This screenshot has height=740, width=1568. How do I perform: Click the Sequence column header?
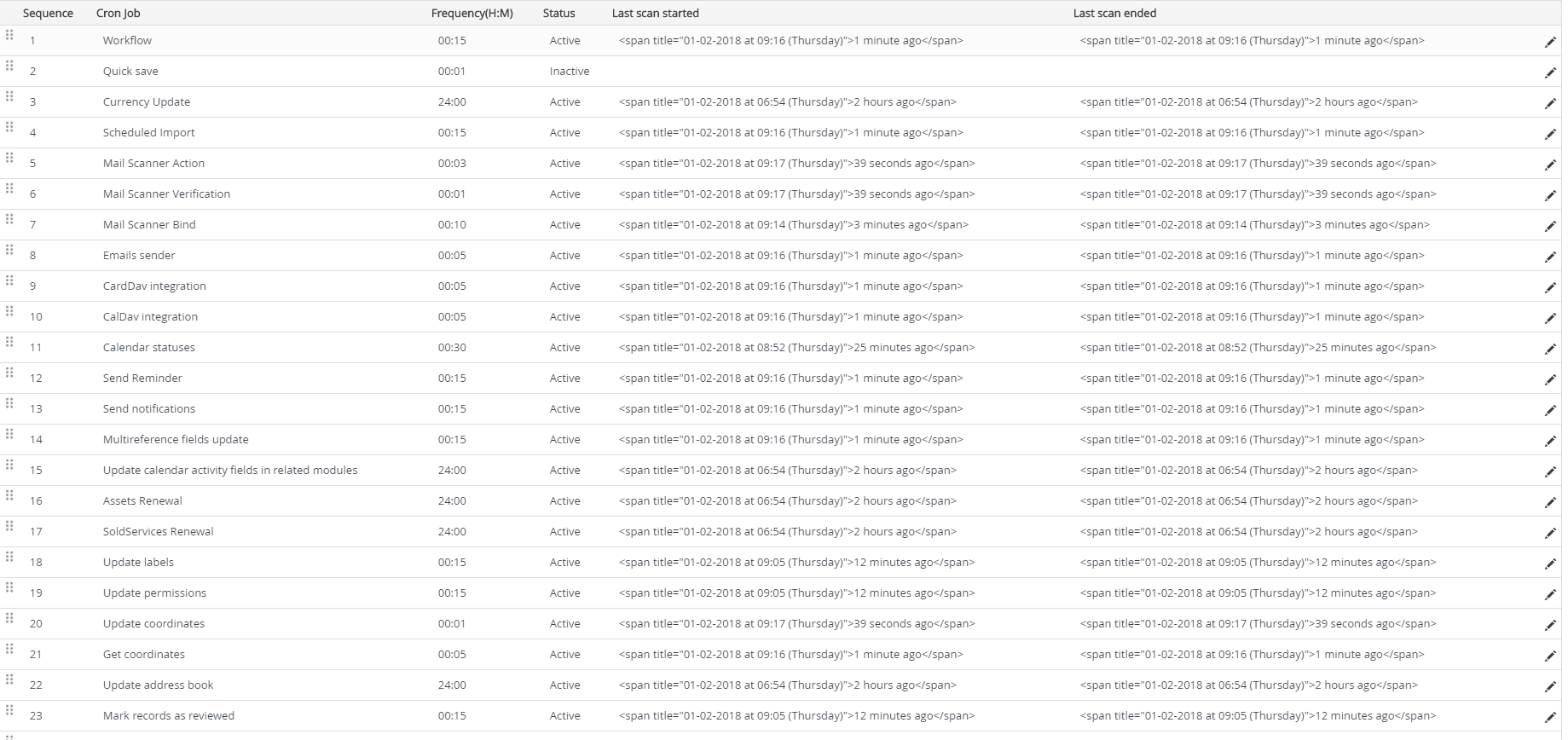point(48,14)
